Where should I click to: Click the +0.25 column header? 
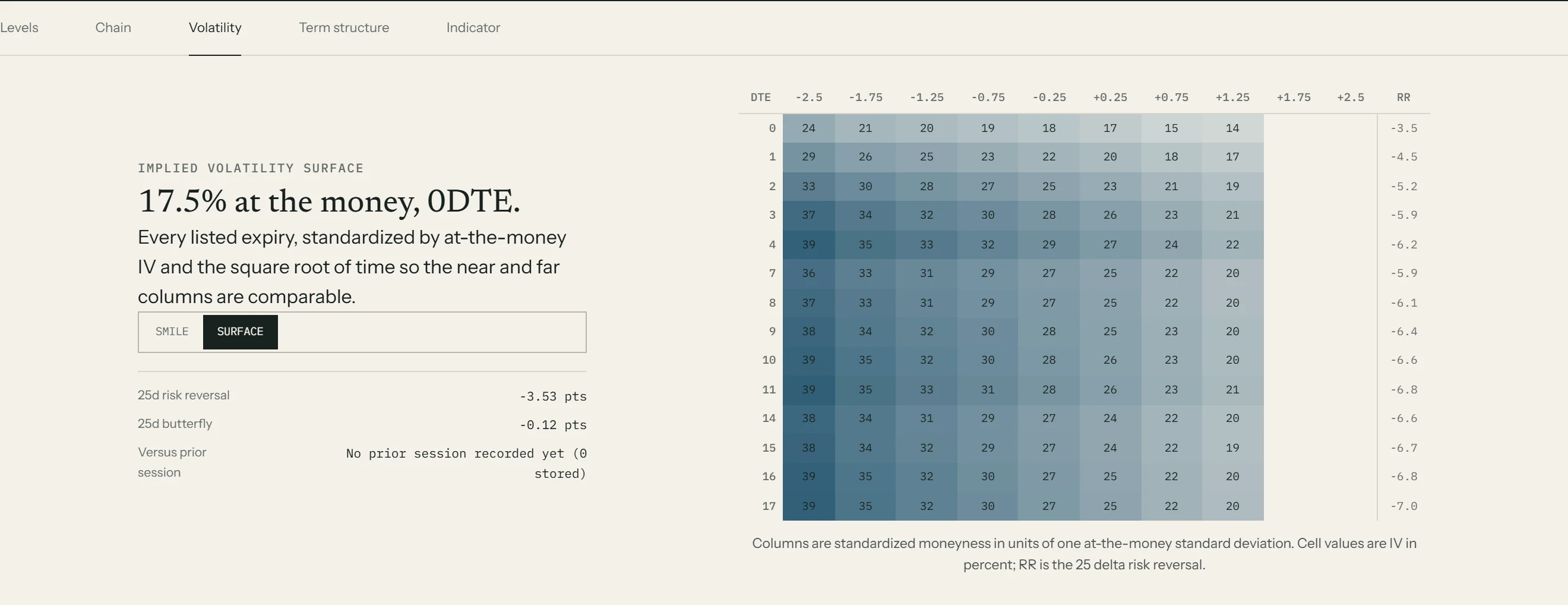[x=1110, y=97]
